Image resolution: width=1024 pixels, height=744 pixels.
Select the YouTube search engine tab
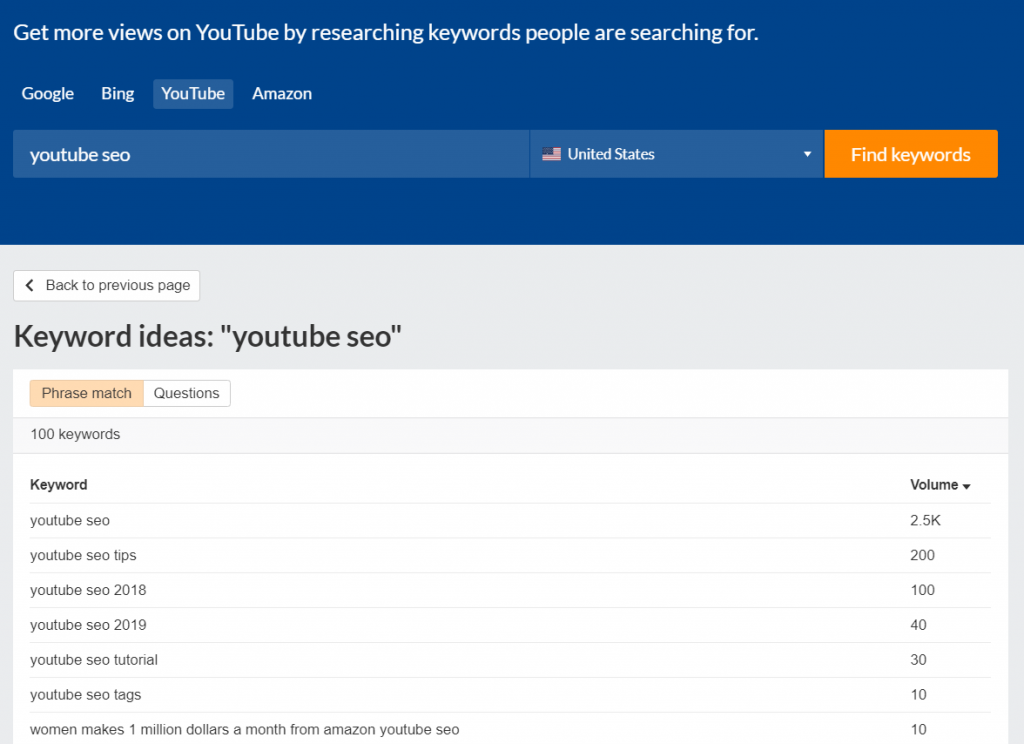point(193,93)
